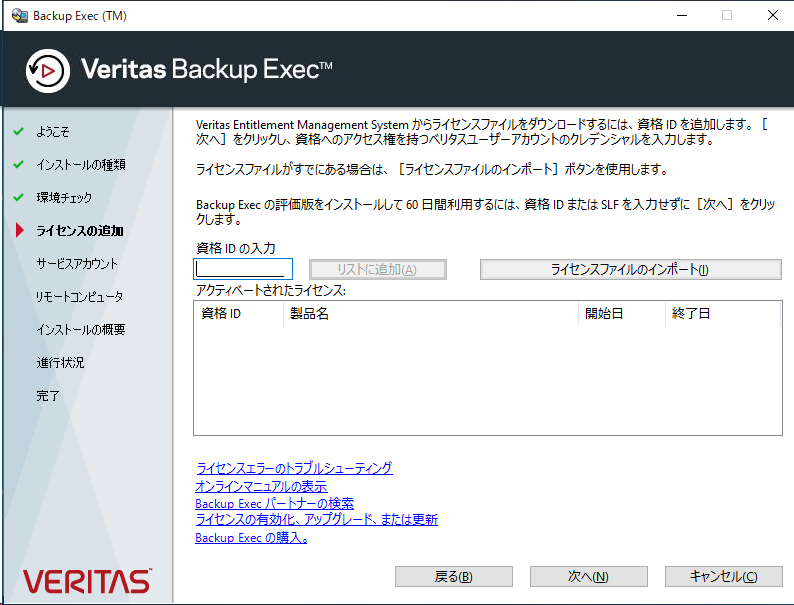Open ライセンスの有効化、アップグレード、または更新 link

coord(316,519)
